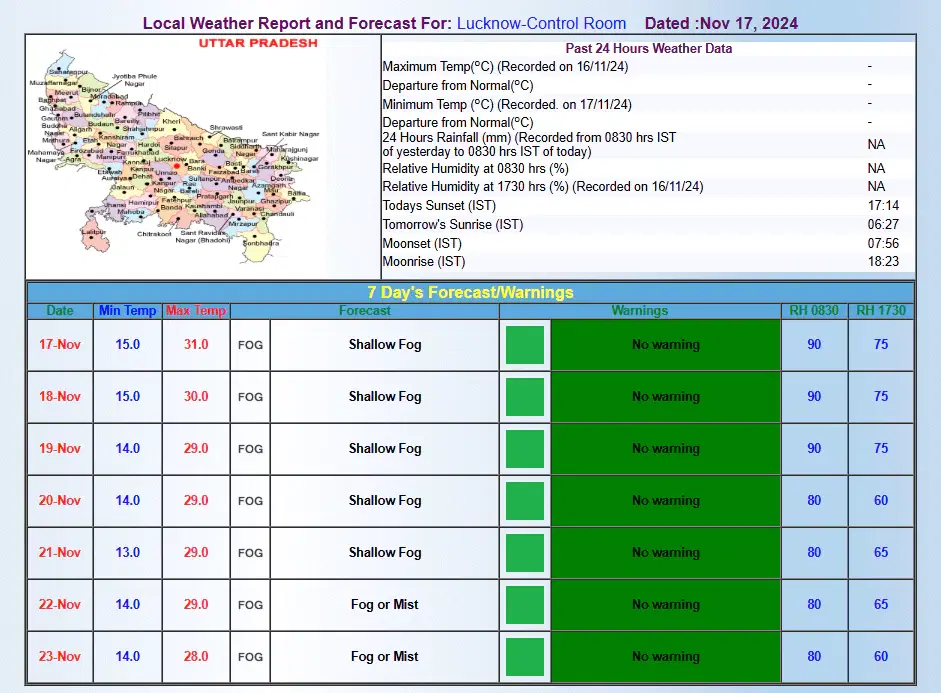Select the 20-Nov date cell
Screen dimensions: 941x693
click(60, 501)
